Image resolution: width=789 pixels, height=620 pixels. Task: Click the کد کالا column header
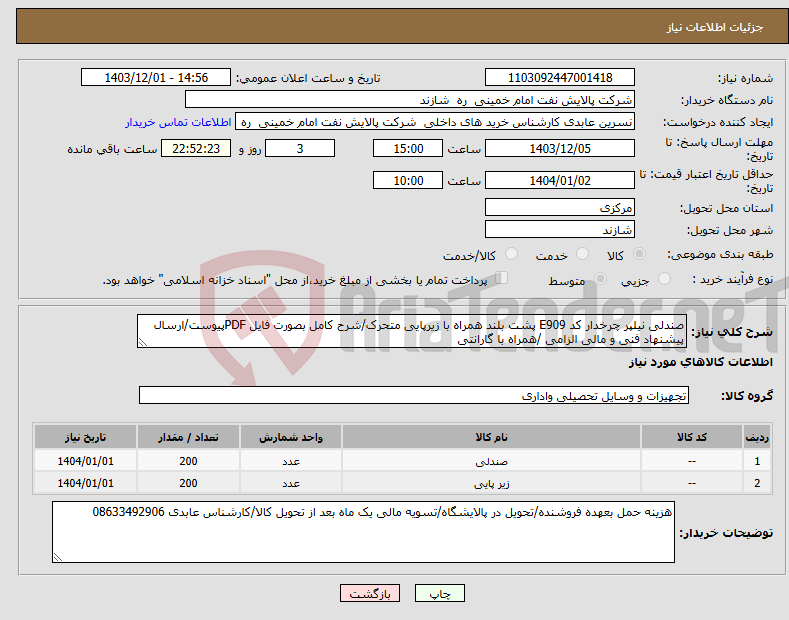pyautogui.click(x=691, y=437)
